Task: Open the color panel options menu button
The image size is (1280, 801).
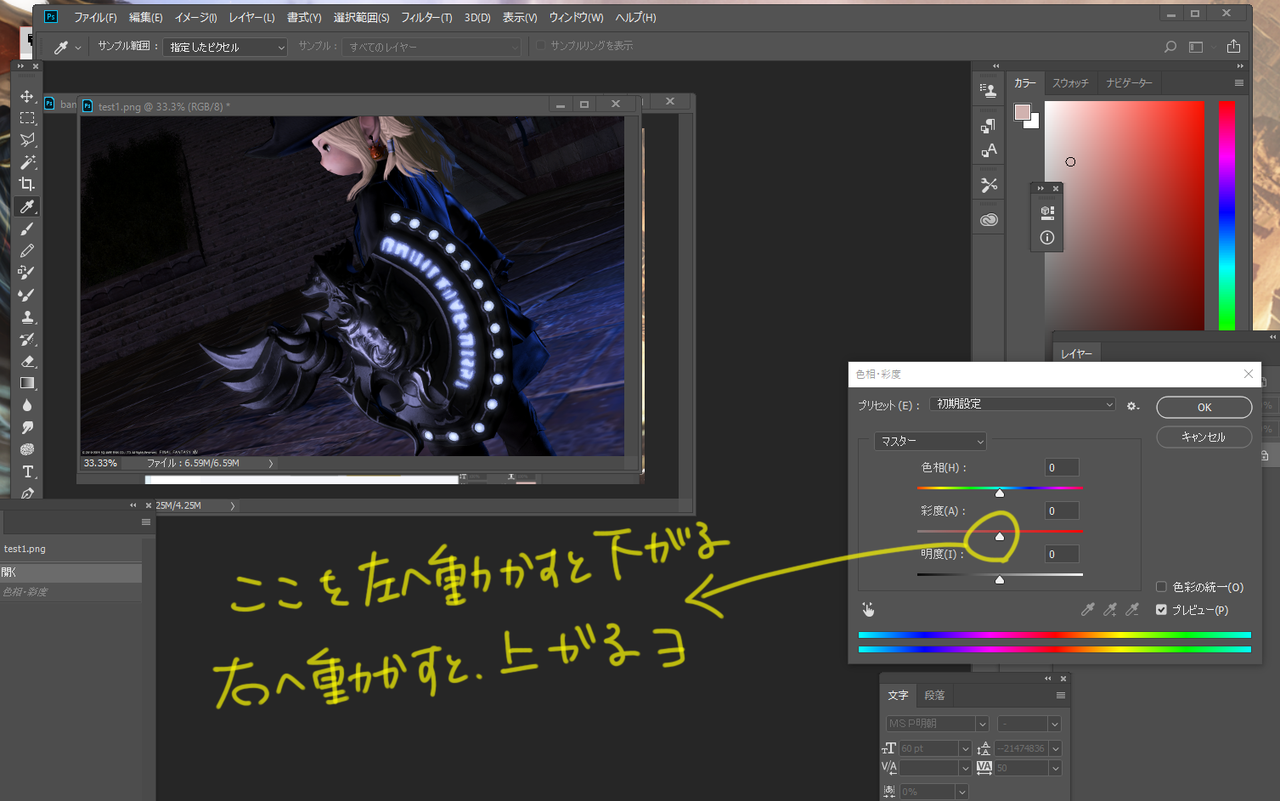Action: tap(1239, 83)
